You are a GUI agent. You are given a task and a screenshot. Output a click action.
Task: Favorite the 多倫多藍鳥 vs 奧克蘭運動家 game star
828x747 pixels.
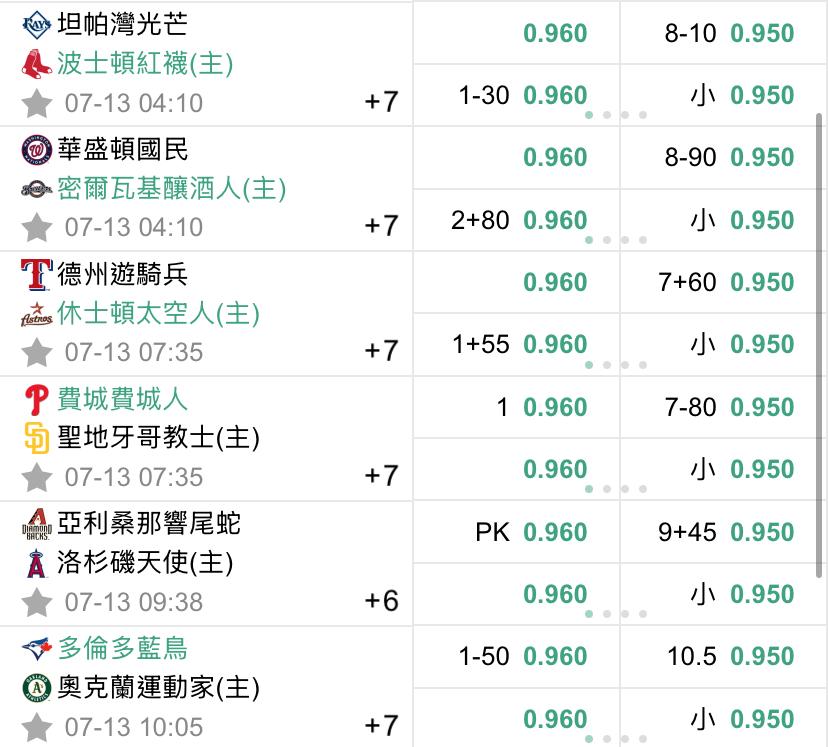point(37,727)
